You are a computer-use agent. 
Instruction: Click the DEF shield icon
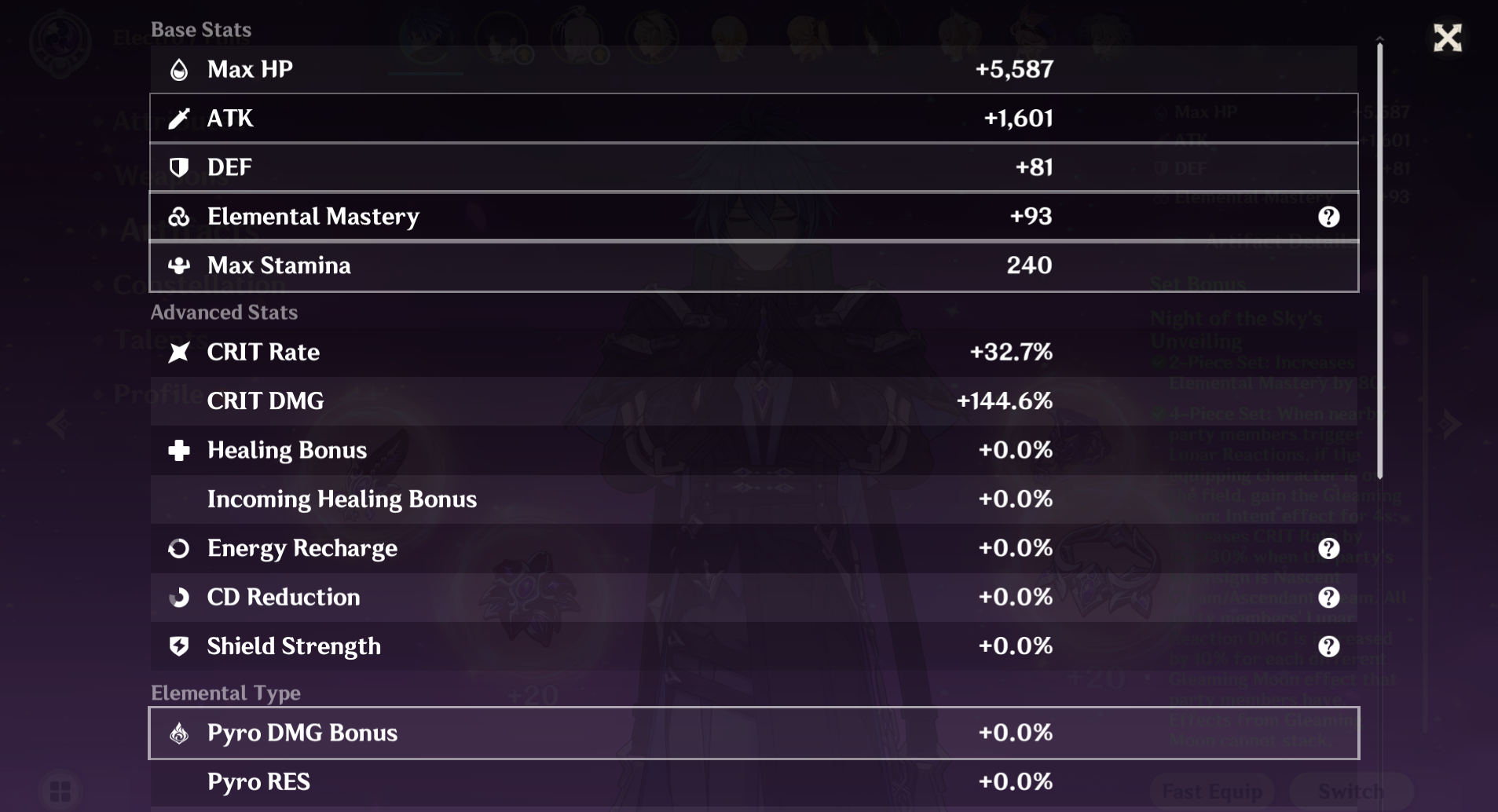click(x=179, y=167)
